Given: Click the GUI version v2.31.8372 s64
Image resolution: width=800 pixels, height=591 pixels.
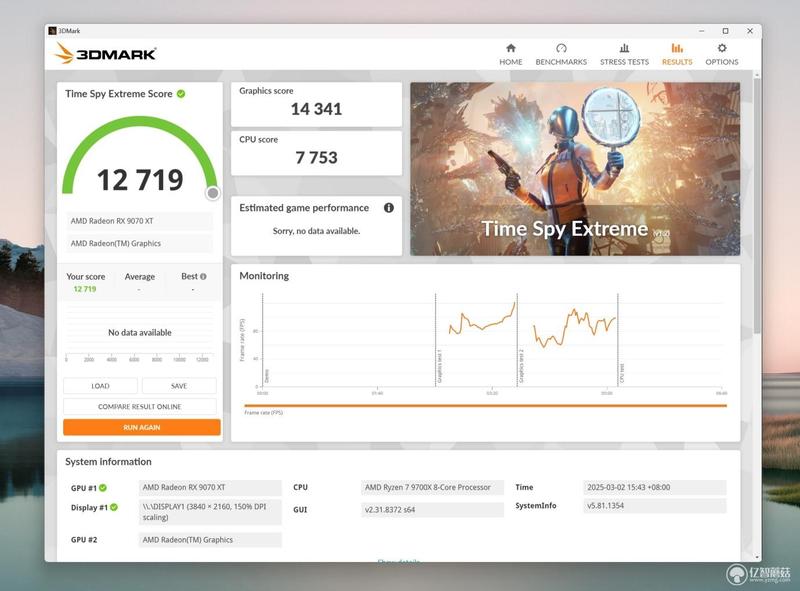Looking at the screenshot, I should [432, 509].
